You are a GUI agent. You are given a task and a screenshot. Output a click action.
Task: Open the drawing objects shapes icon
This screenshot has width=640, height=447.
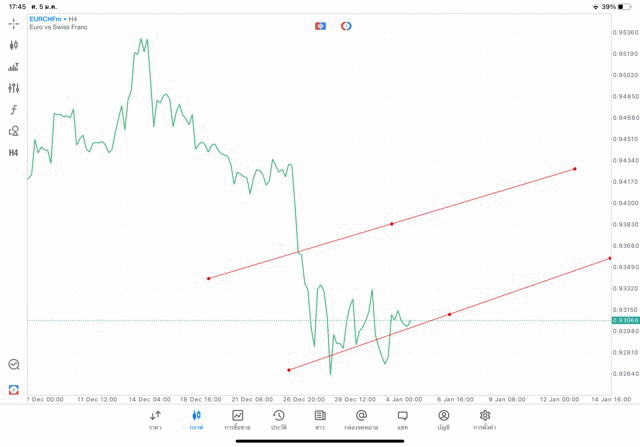tap(14, 131)
